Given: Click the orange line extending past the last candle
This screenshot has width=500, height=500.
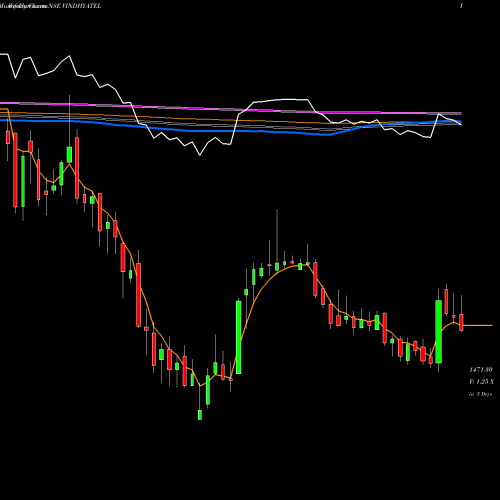Looking at the screenshot, I should [x=478, y=325].
